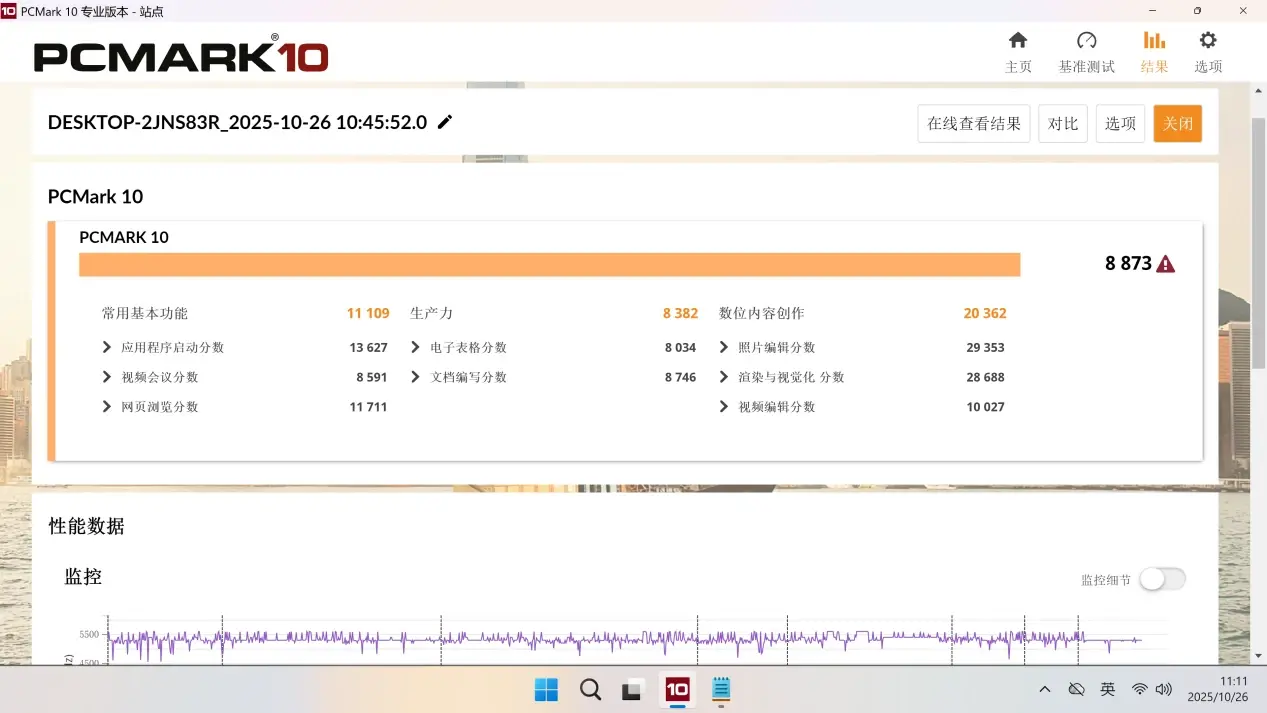Select the 结果 results chart icon

coord(1154,40)
